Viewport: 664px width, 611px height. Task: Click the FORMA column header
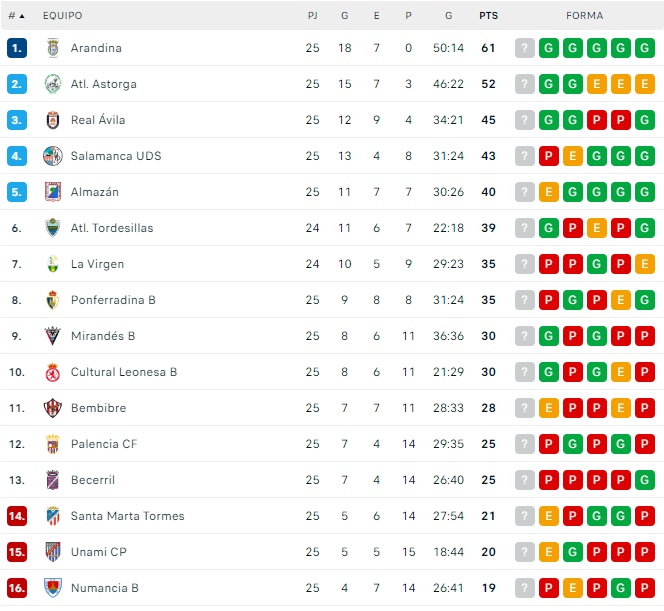[585, 16]
